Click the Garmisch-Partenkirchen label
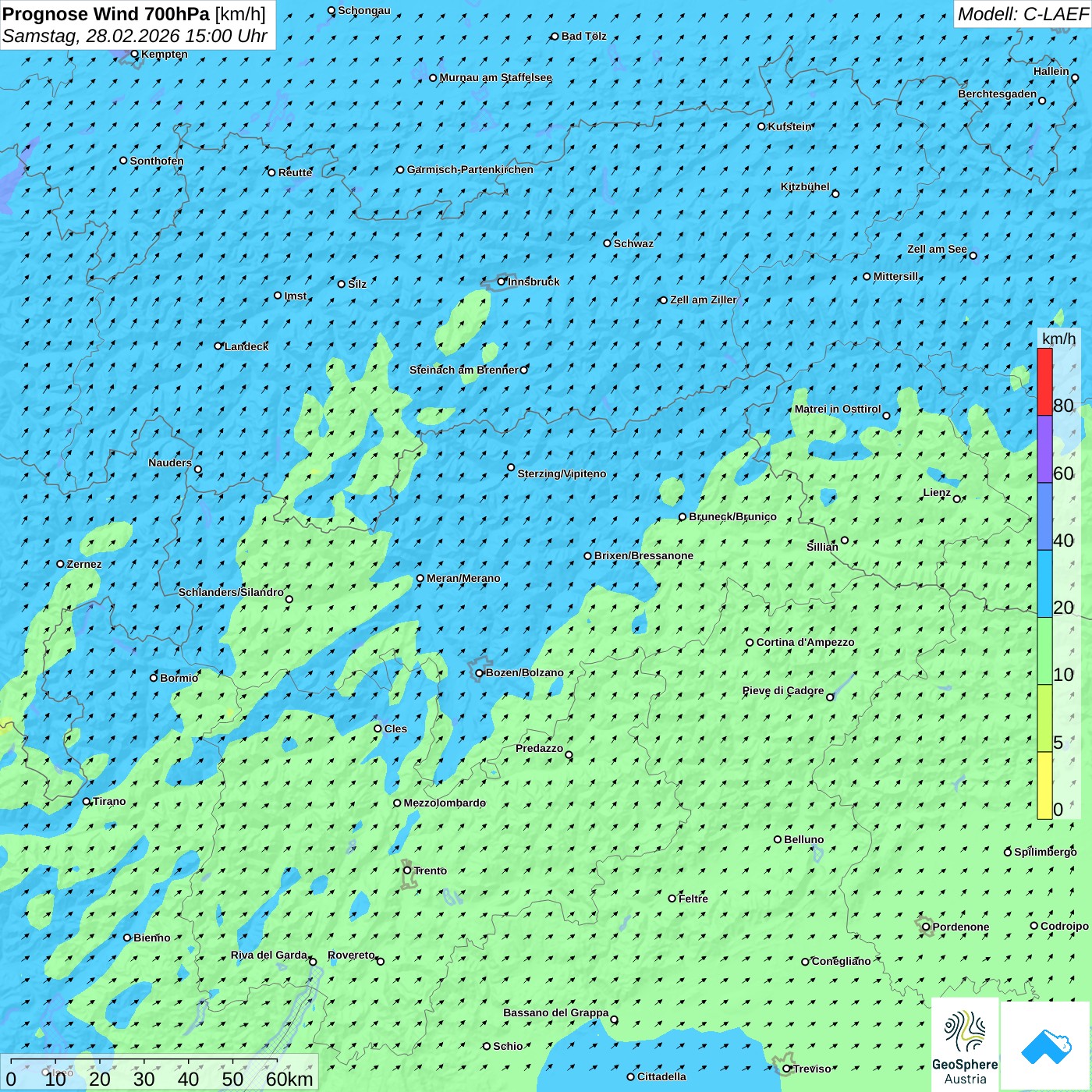1092x1092 pixels. click(470, 169)
